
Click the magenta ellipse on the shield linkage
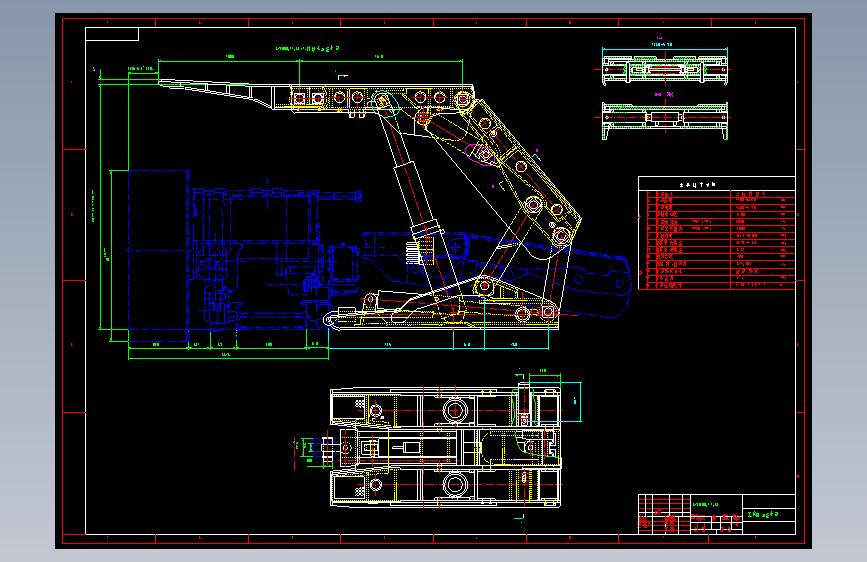coord(480,155)
